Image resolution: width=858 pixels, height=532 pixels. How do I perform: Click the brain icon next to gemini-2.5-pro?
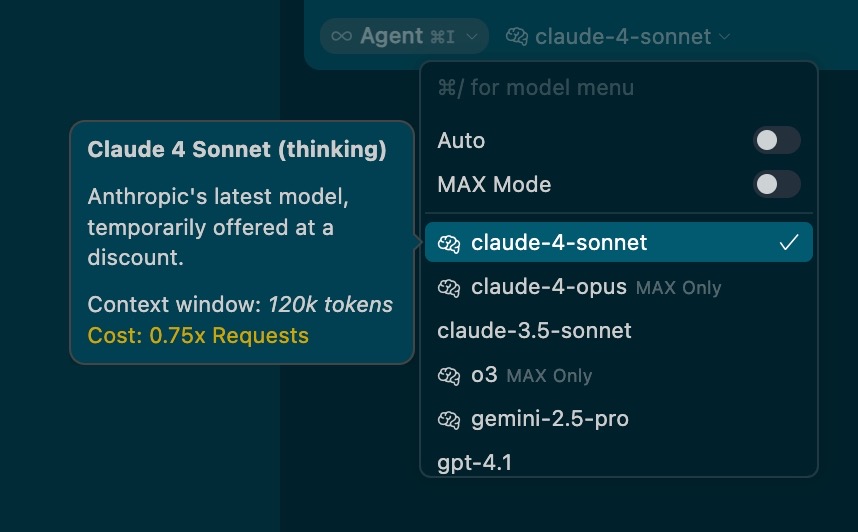coord(449,420)
